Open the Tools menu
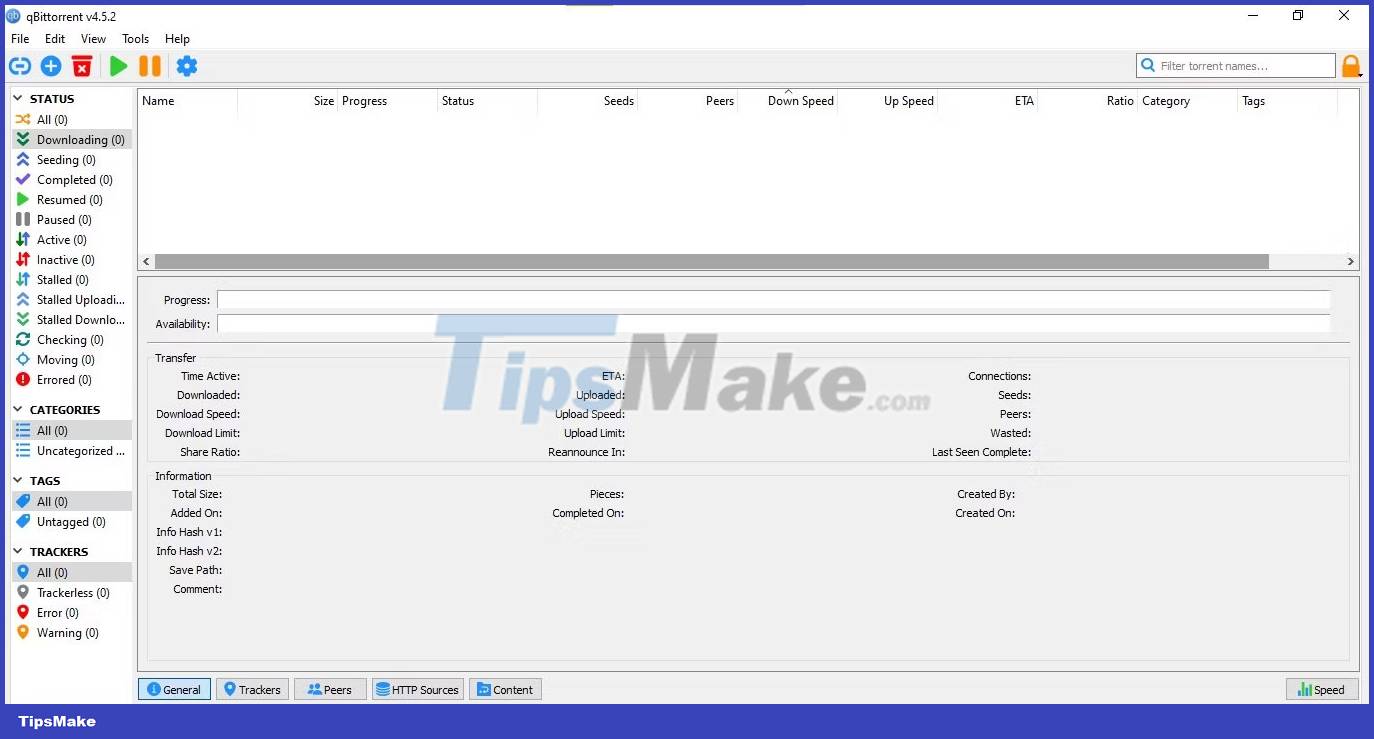The height and width of the screenshot is (739, 1374). (135, 39)
